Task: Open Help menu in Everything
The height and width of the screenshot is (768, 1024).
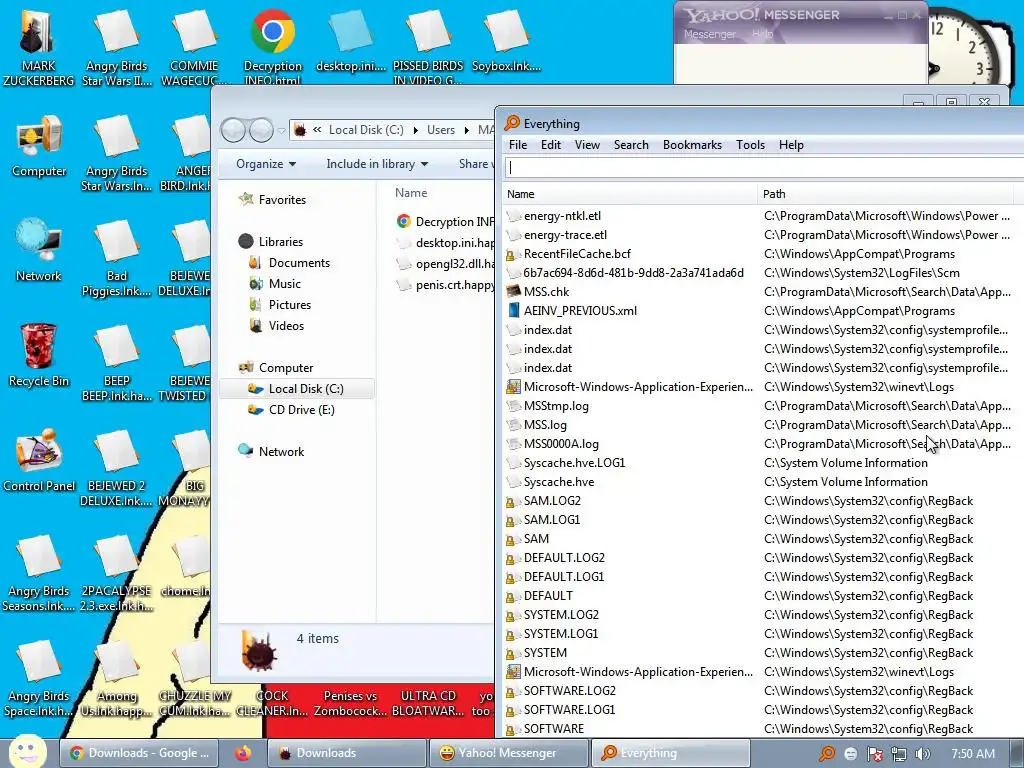Action: point(791,145)
